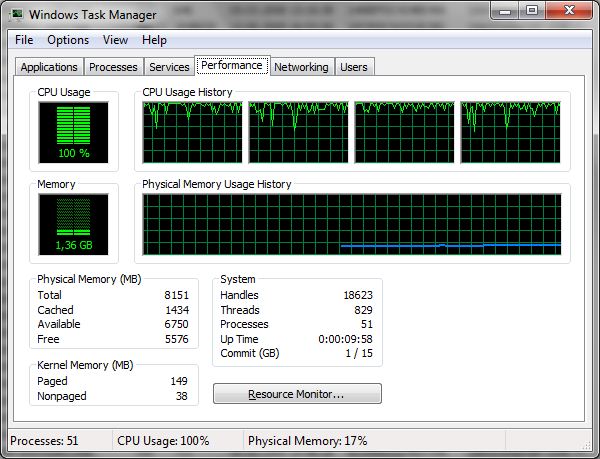Click the Kernel Memory (MB) group label
This screenshot has height=459, width=600.
(85, 365)
